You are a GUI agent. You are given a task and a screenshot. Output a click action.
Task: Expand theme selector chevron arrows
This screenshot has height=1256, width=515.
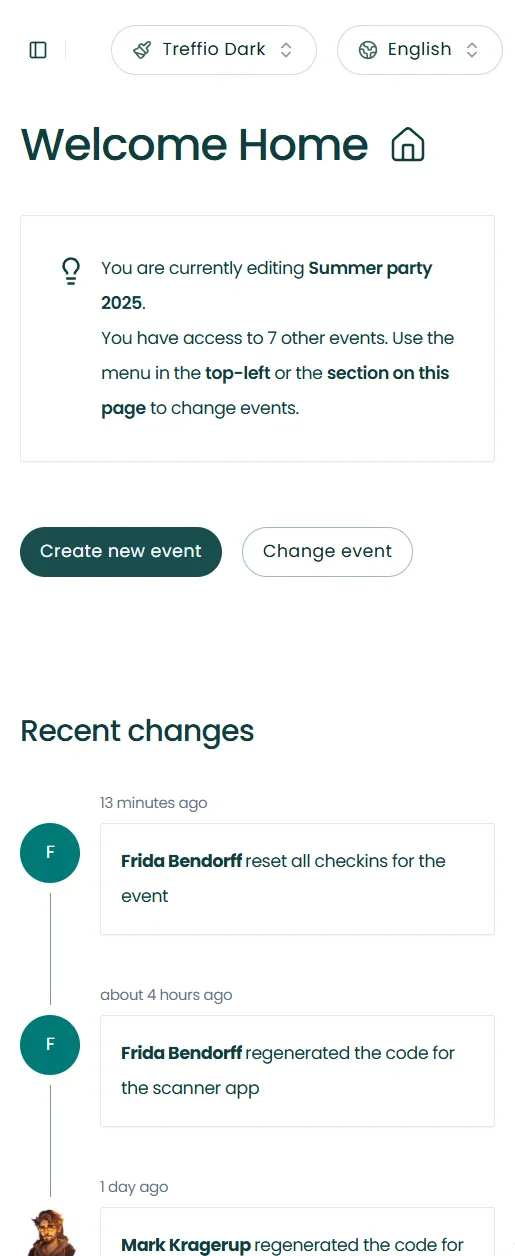[x=286, y=50]
